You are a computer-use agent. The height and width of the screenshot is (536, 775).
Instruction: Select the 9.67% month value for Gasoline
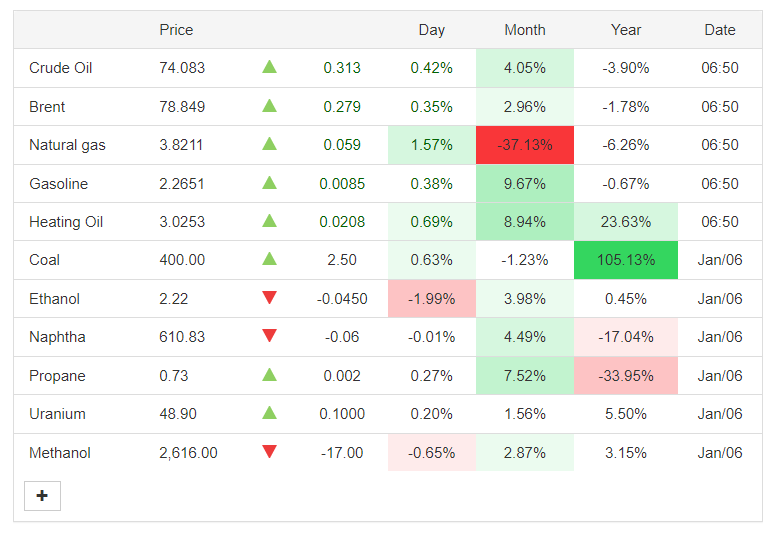[525, 184]
